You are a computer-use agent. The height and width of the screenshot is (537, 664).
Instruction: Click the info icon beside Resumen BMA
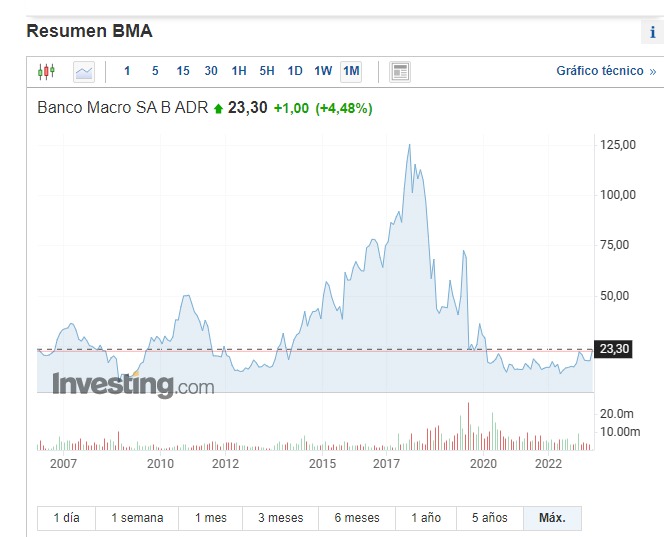(x=653, y=32)
